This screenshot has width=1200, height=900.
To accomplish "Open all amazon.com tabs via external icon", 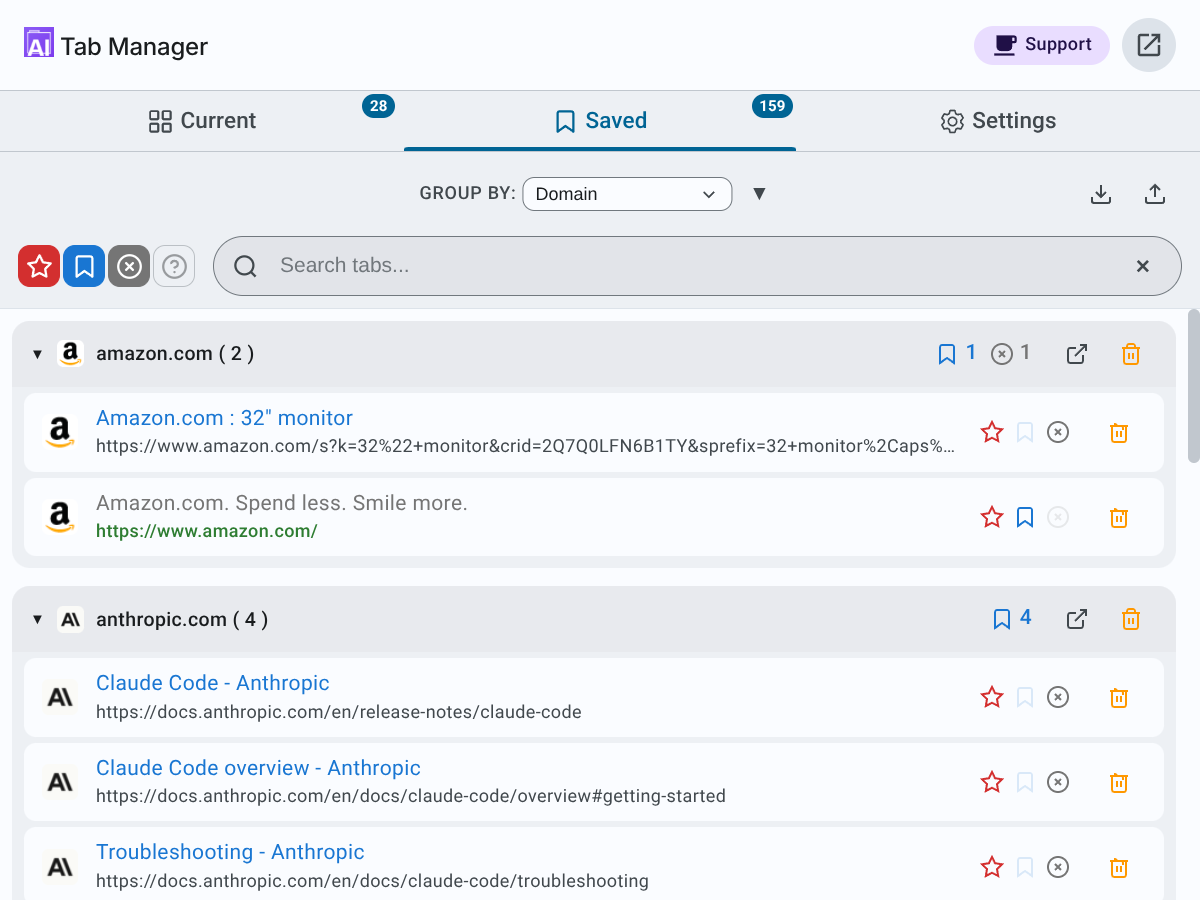I will [1077, 354].
